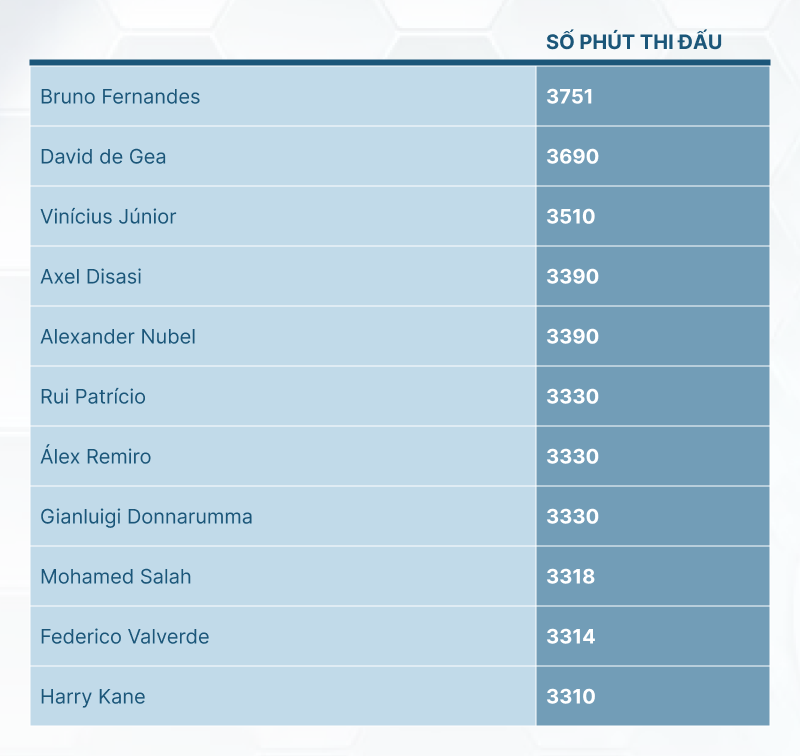
Task: Select Harry Kane in the list
Action: (x=93, y=697)
